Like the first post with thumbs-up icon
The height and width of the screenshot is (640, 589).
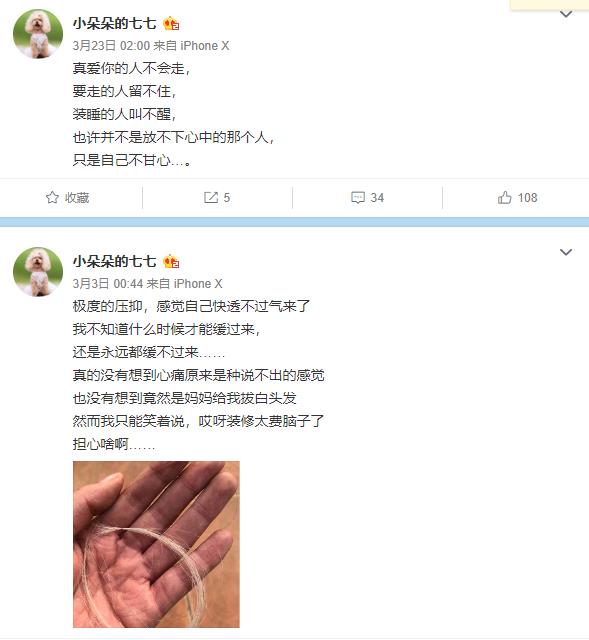tap(505, 198)
